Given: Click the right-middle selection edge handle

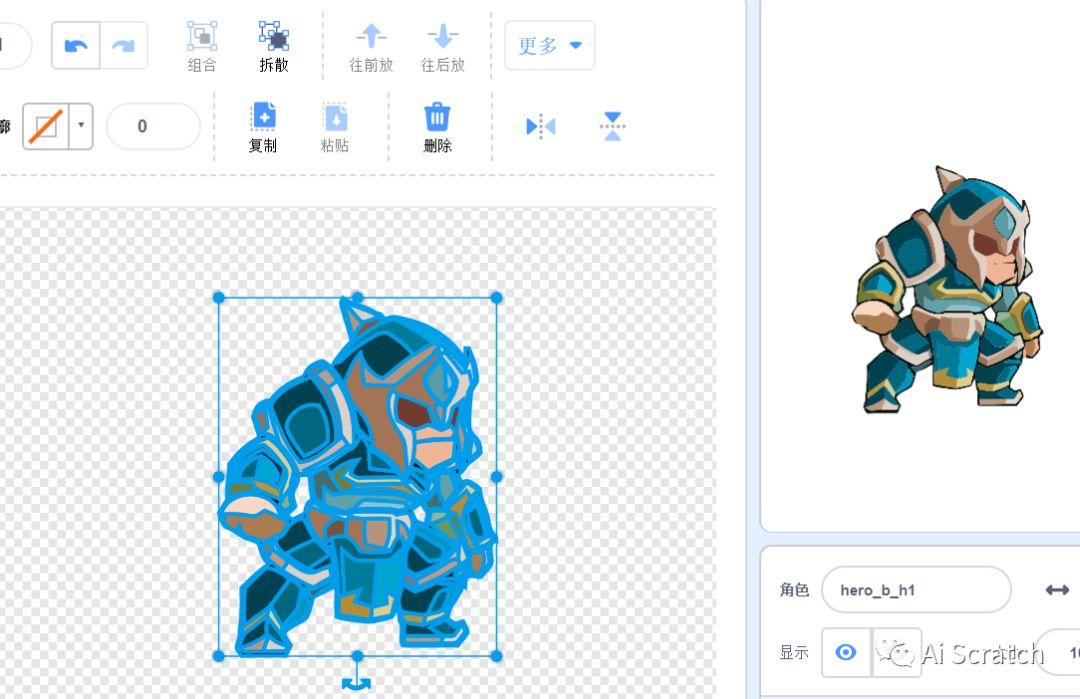Looking at the screenshot, I should tap(497, 477).
